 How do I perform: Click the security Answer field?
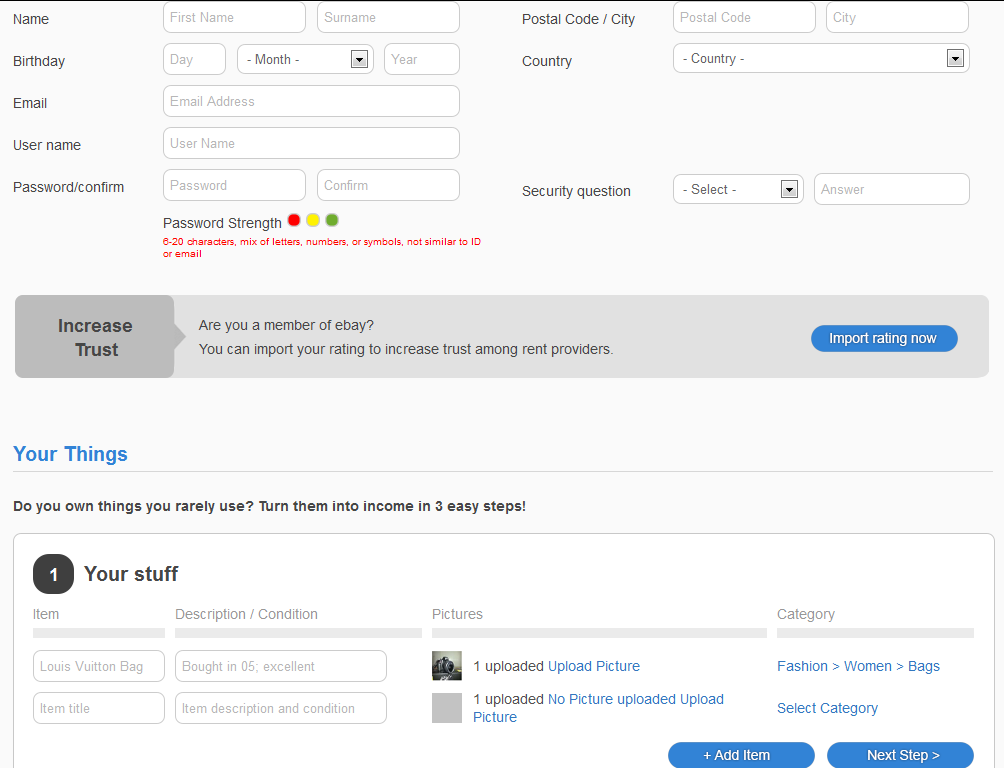892,190
